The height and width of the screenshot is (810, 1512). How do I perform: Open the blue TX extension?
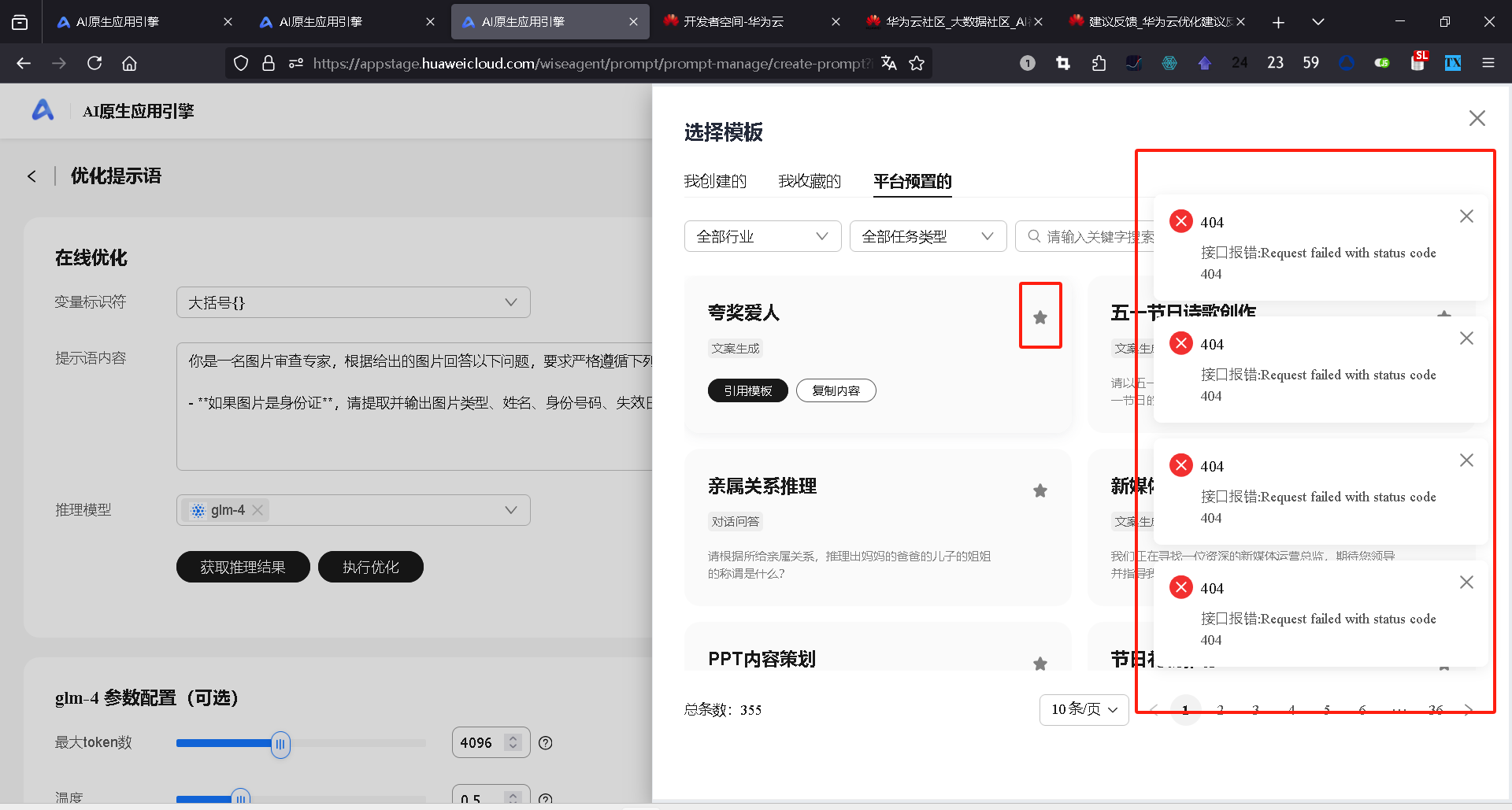click(1453, 63)
